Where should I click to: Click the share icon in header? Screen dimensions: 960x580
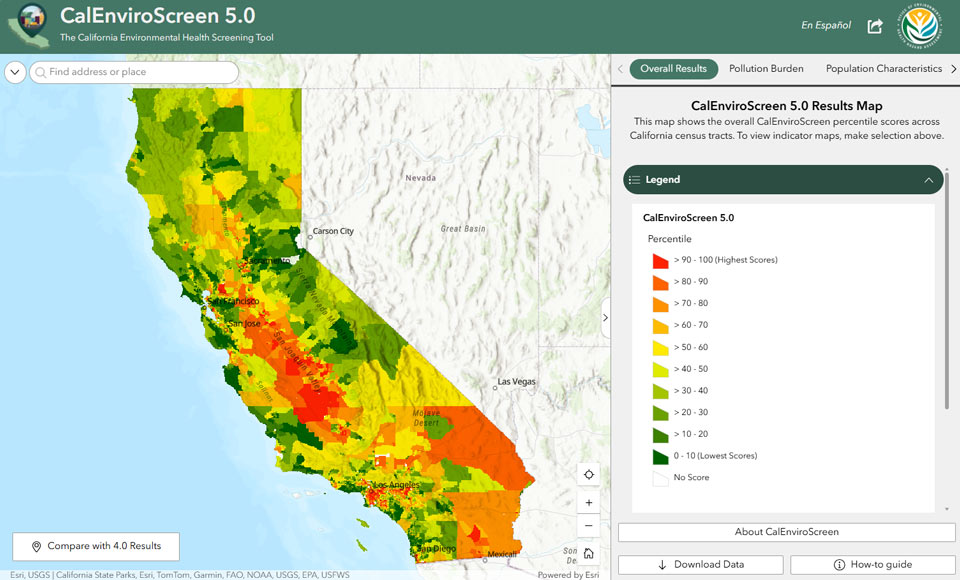tap(875, 26)
